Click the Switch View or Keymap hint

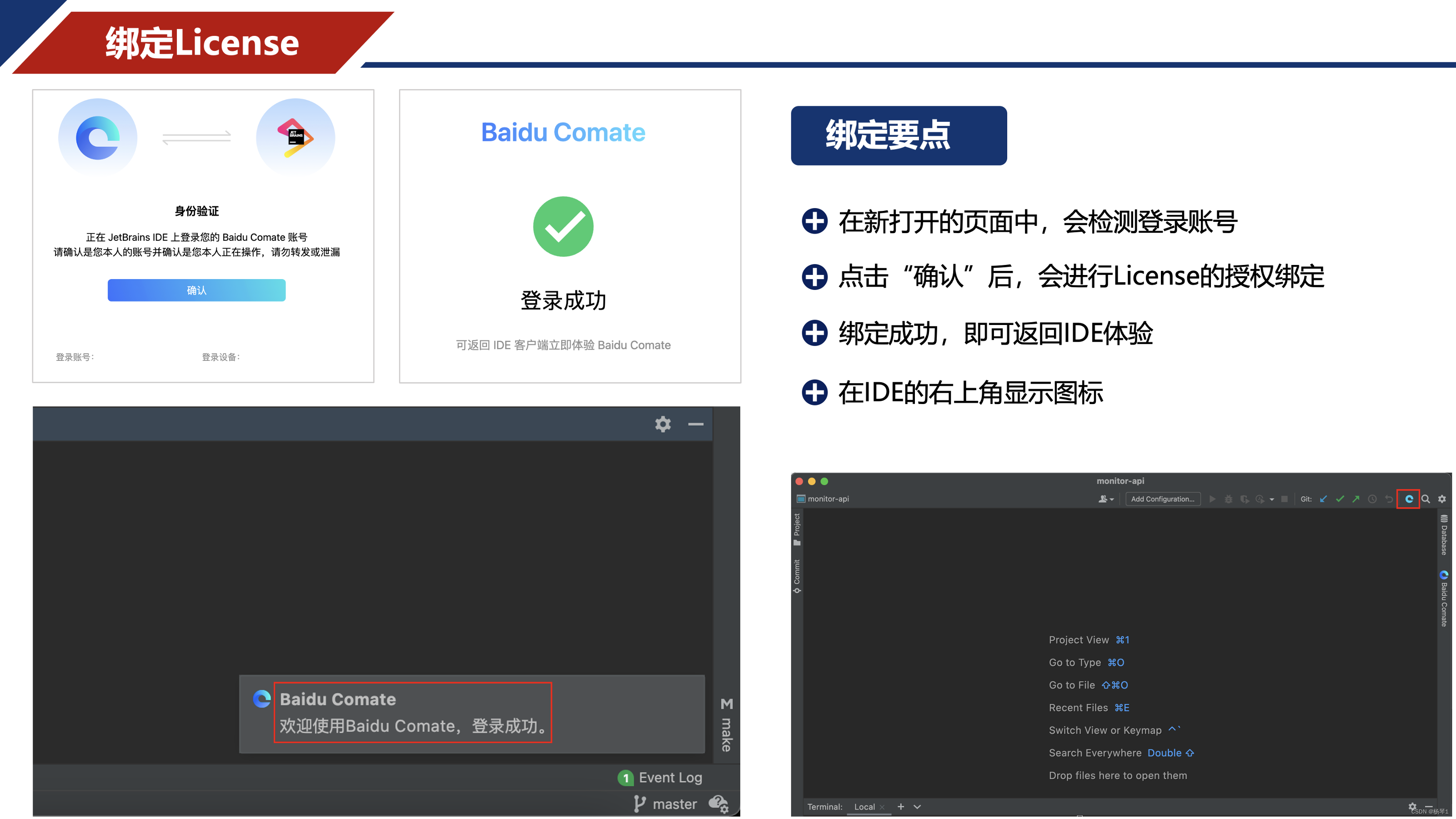1115,730
